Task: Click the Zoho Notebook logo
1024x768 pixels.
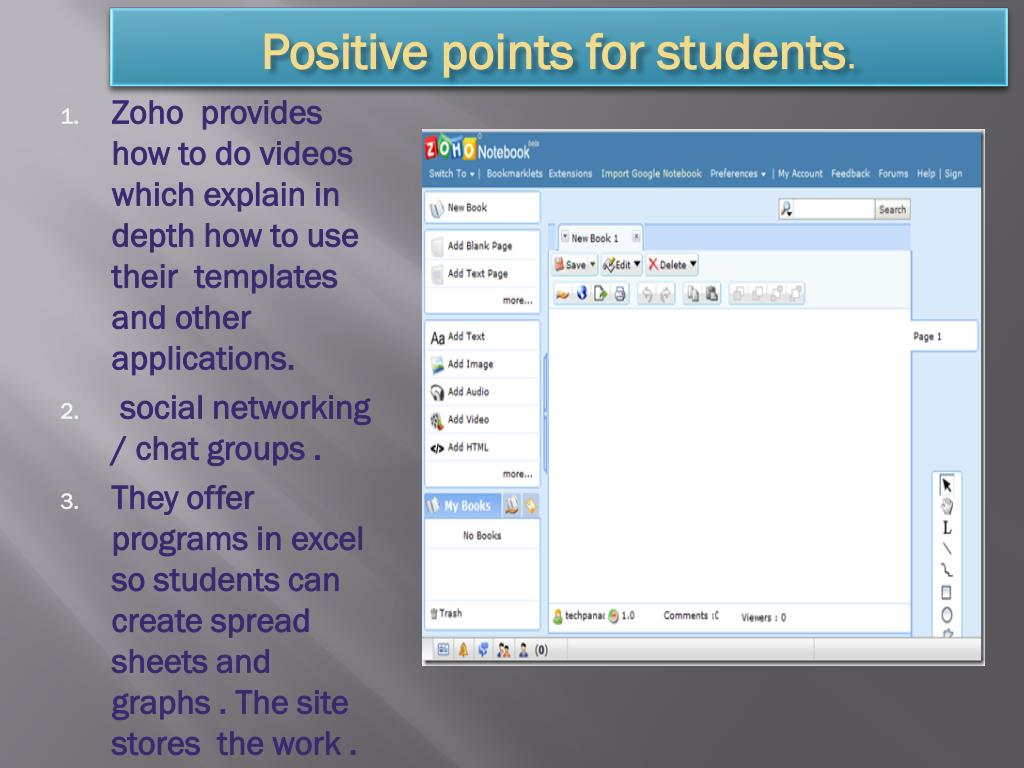Action: coord(481,148)
